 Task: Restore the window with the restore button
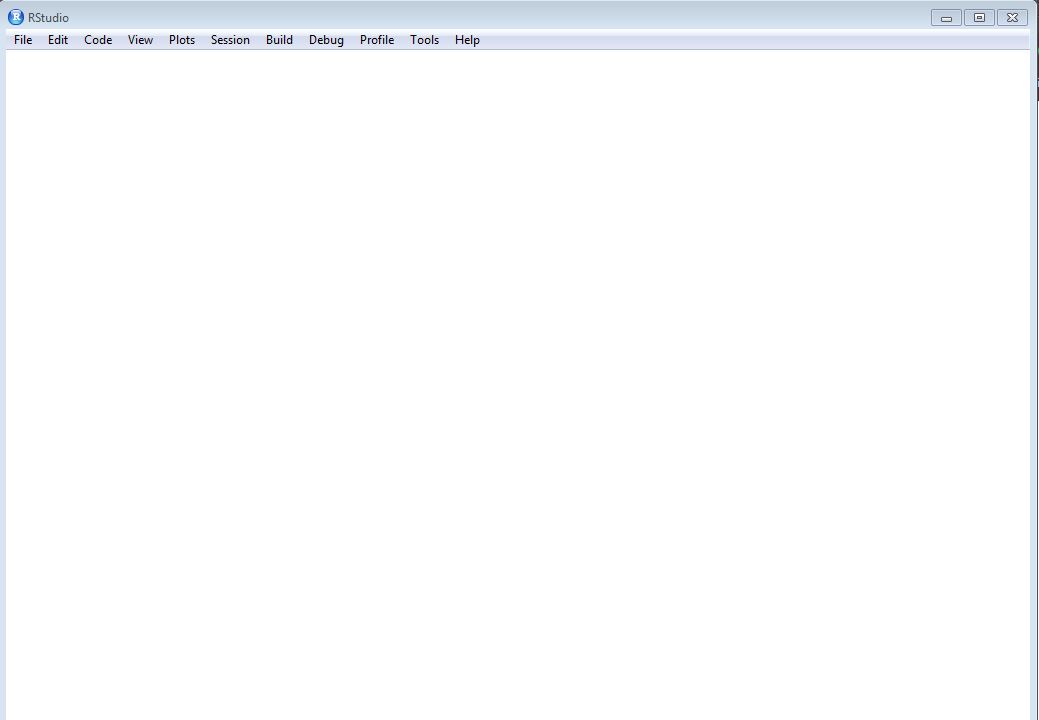978,17
